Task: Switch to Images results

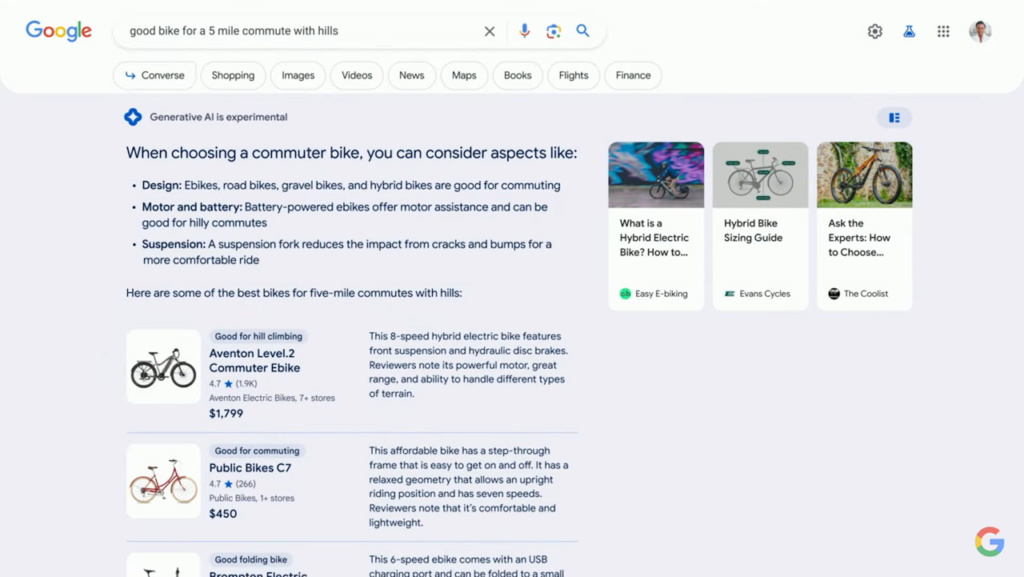Action: [x=298, y=75]
